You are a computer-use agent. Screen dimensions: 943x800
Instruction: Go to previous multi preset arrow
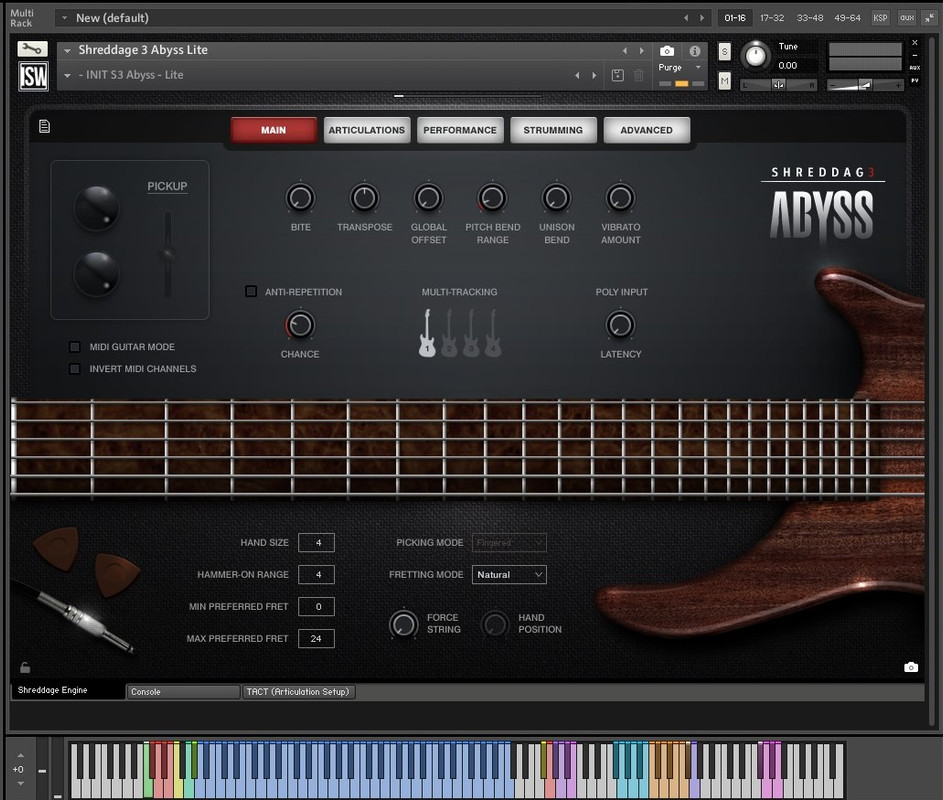coord(686,18)
